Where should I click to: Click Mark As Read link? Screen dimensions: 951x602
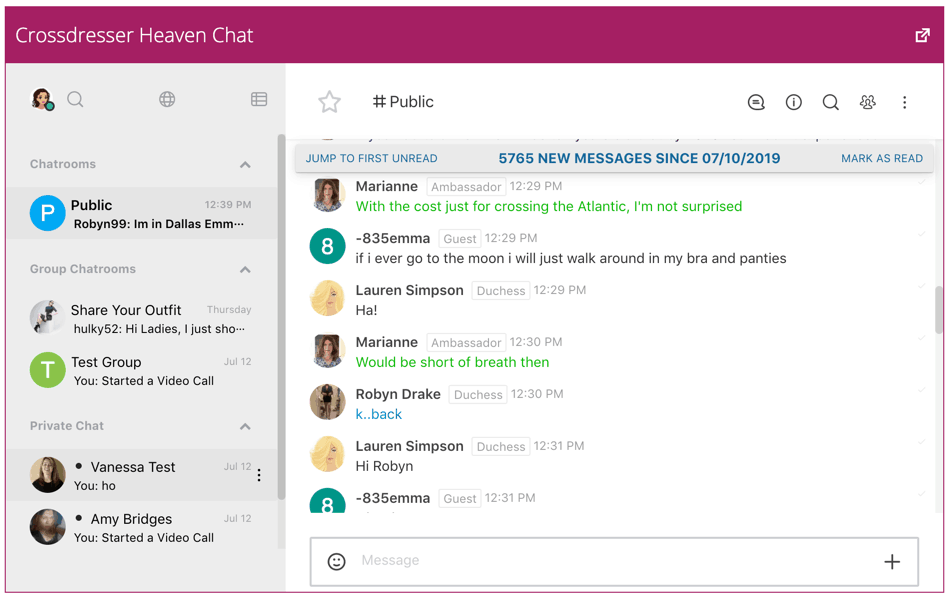pyautogui.click(x=882, y=158)
